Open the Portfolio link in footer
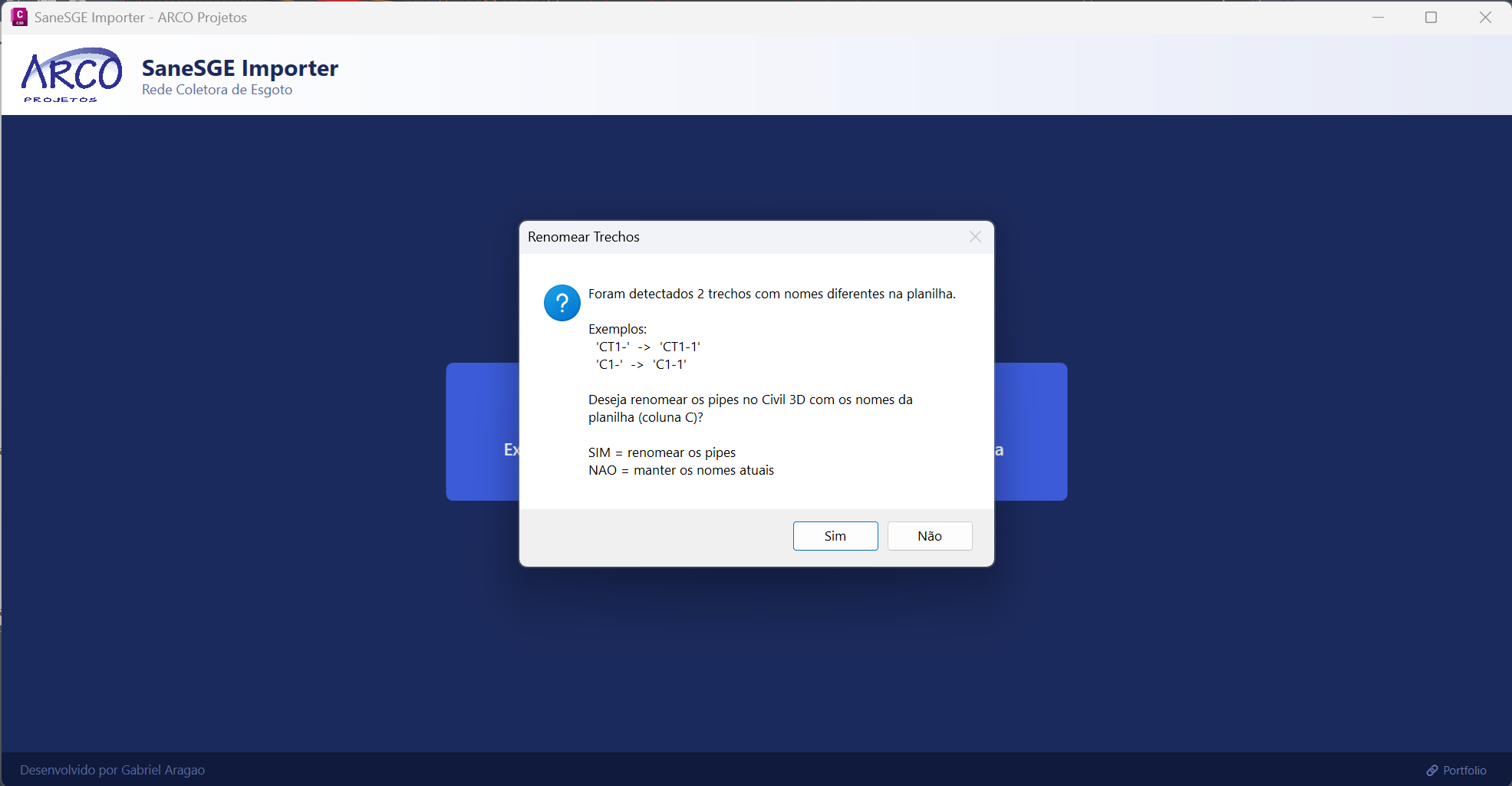The image size is (1512, 786). (x=1464, y=770)
